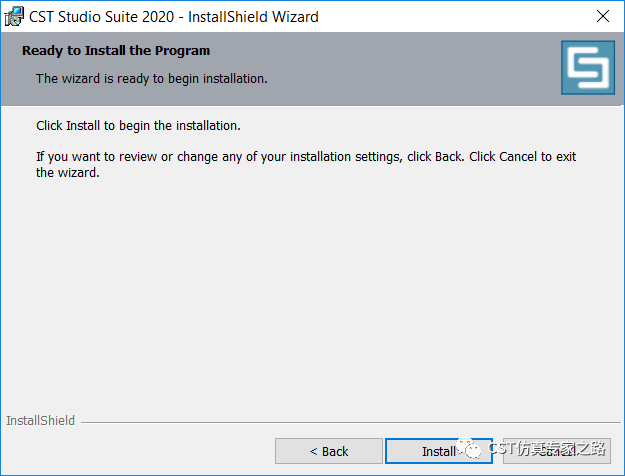This screenshot has width=625, height=476.
Task: Click the paragraph about reviewing installation settings
Action: point(306,165)
